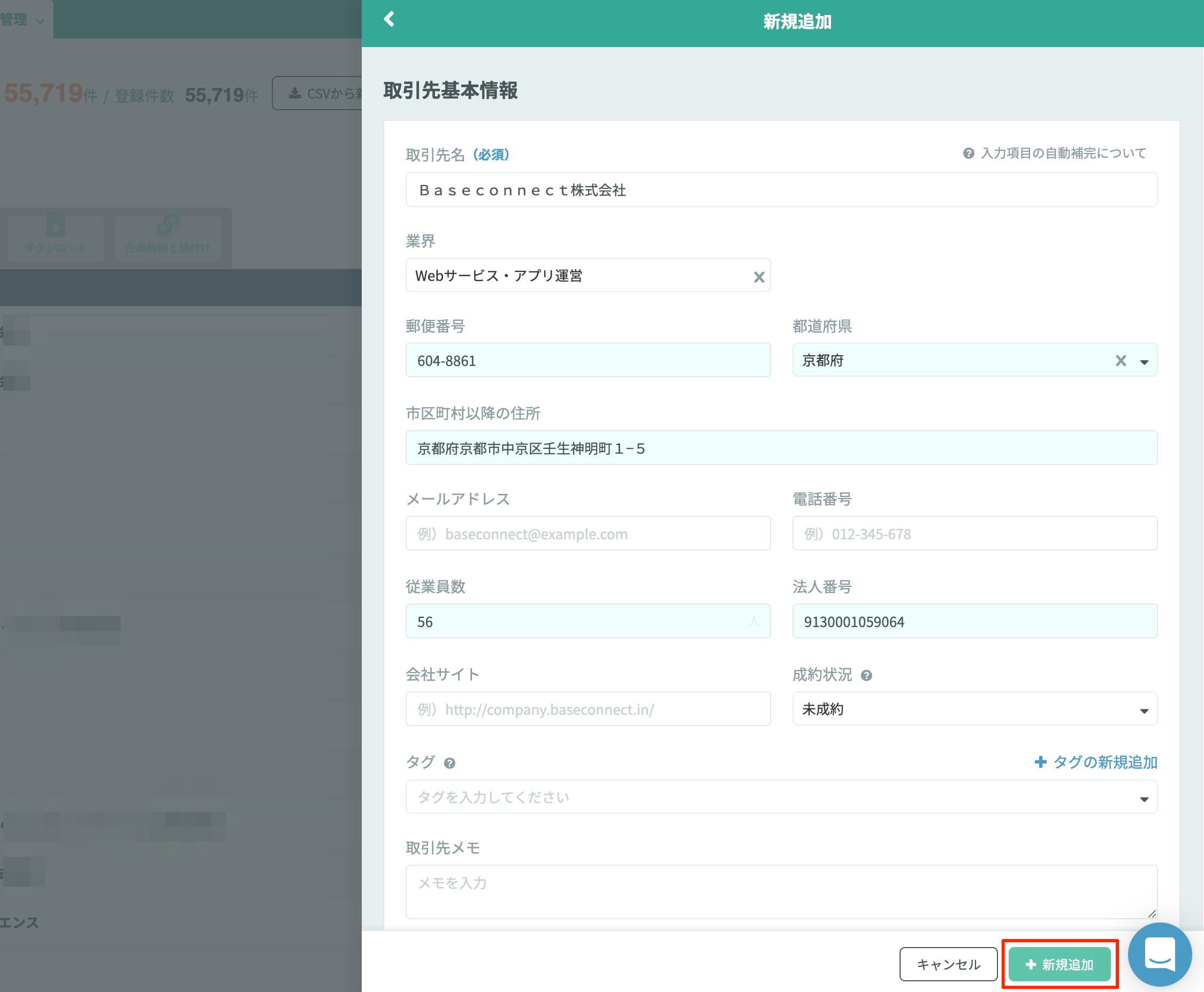This screenshot has width=1204, height=992.
Task: Clear the 京都府 prefecture selection
Action: [x=1121, y=361]
